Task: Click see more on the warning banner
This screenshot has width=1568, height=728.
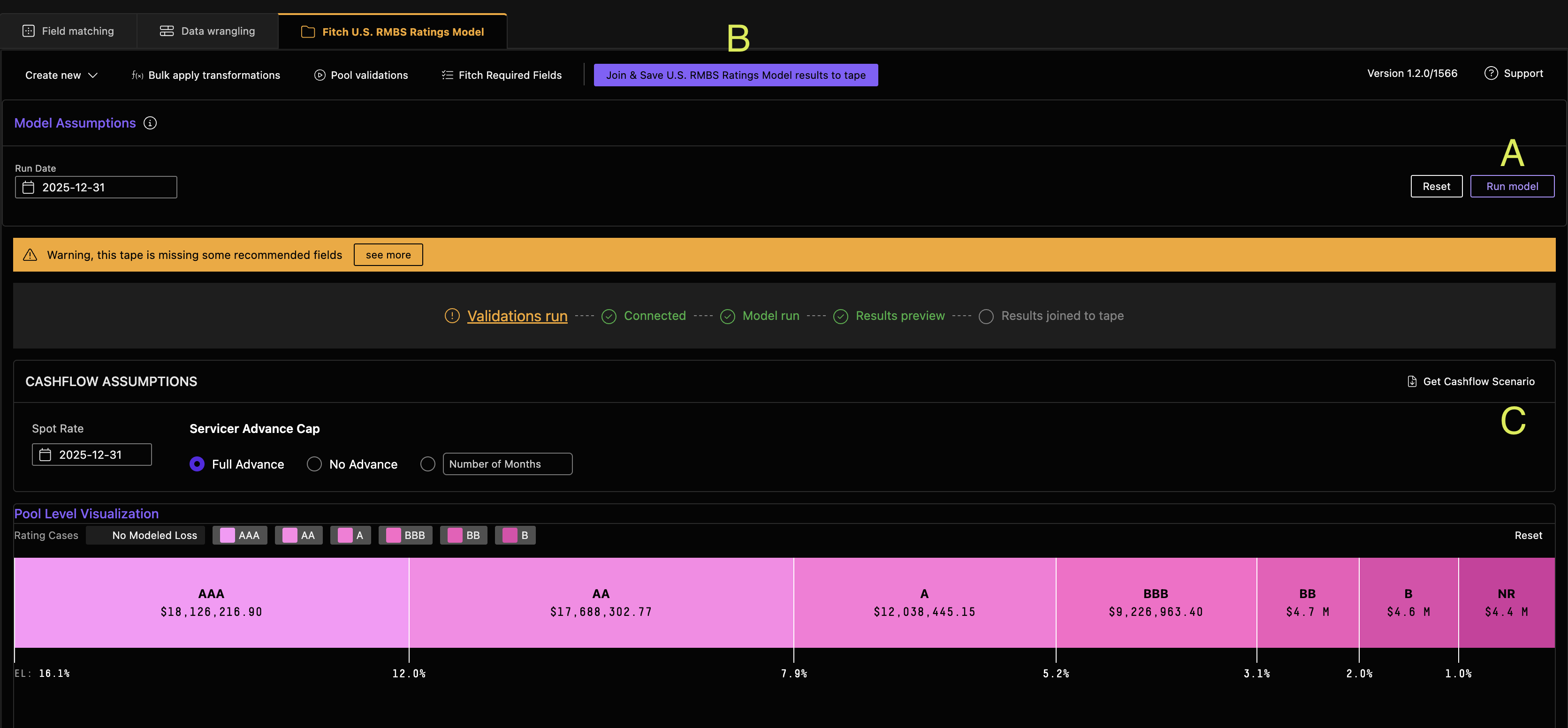Action: [388, 255]
